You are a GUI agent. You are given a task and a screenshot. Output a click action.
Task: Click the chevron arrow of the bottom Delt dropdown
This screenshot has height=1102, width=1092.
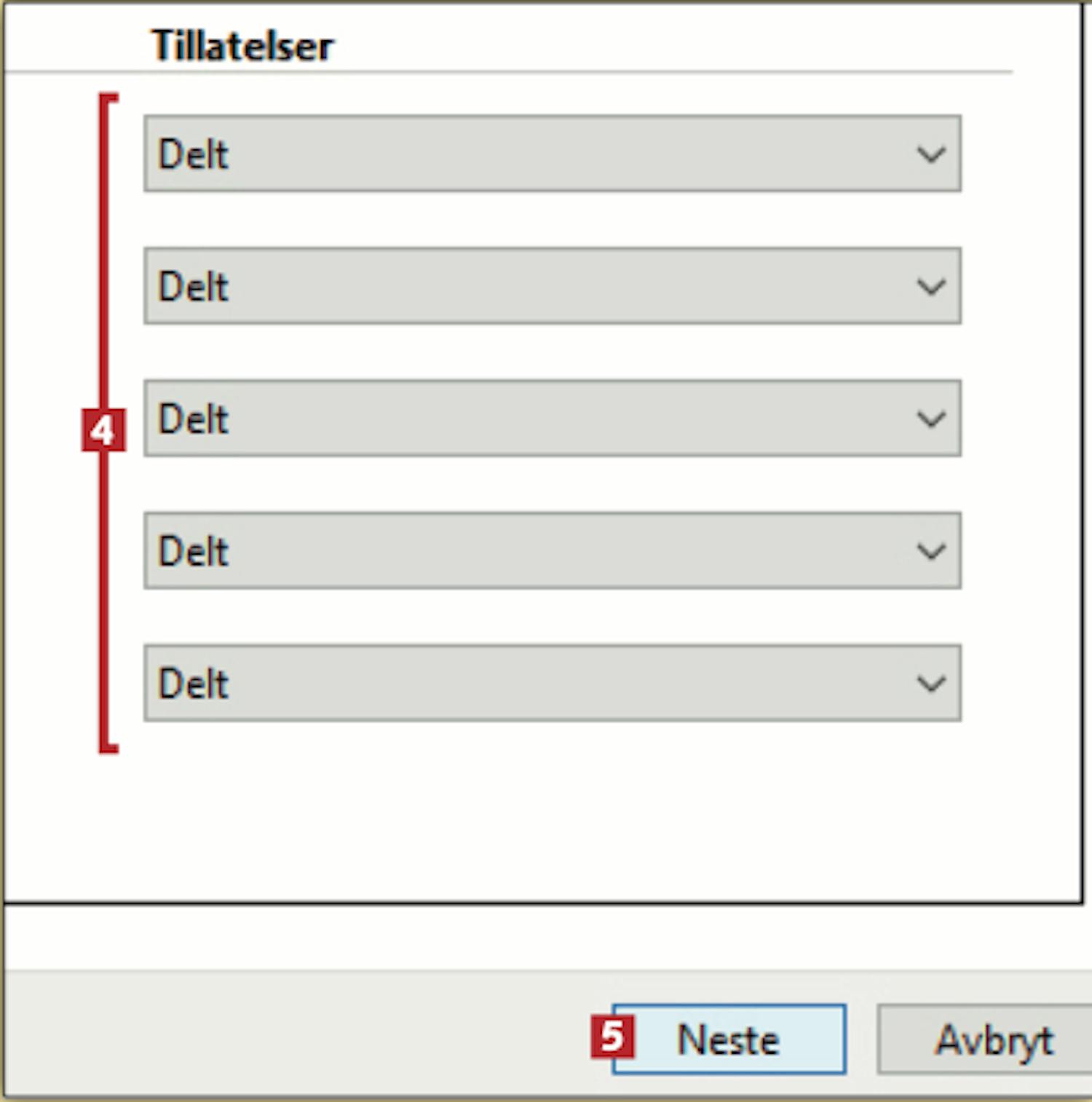click(930, 684)
